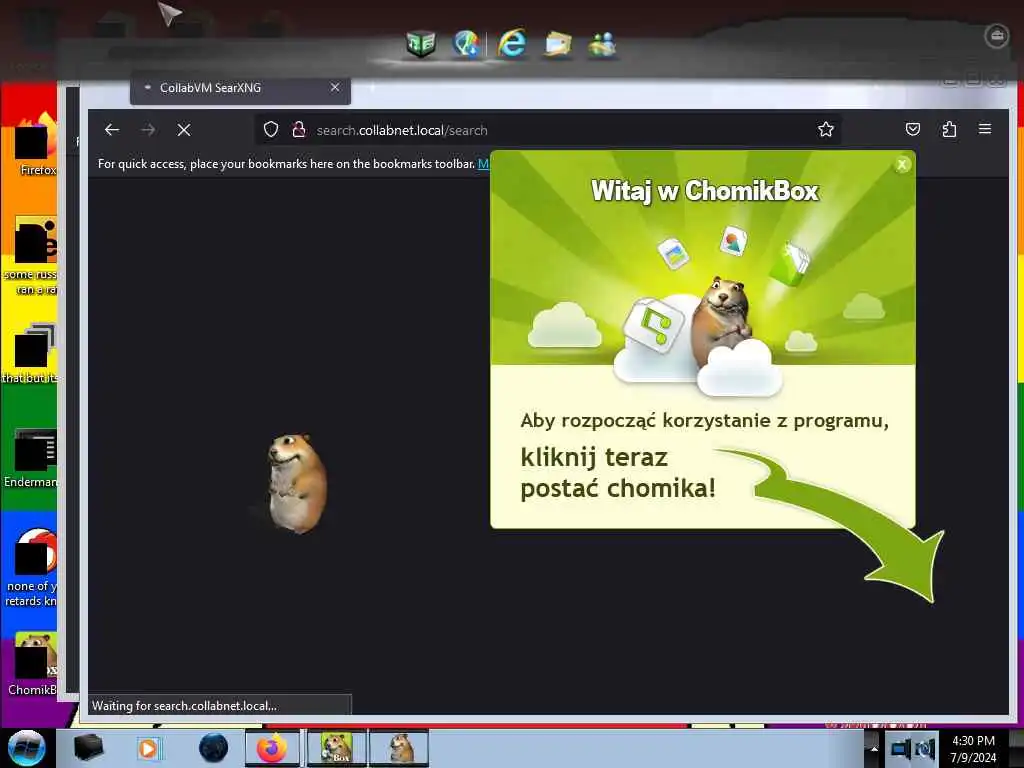Click the address bar showing search.collabnet.local/search
1024x768 pixels.
point(549,130)
